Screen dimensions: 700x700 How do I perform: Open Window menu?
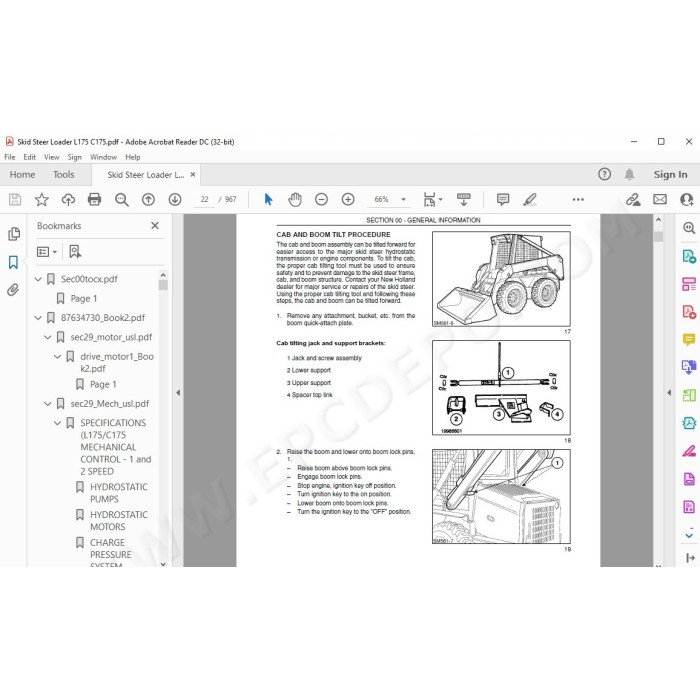point(104,157)
